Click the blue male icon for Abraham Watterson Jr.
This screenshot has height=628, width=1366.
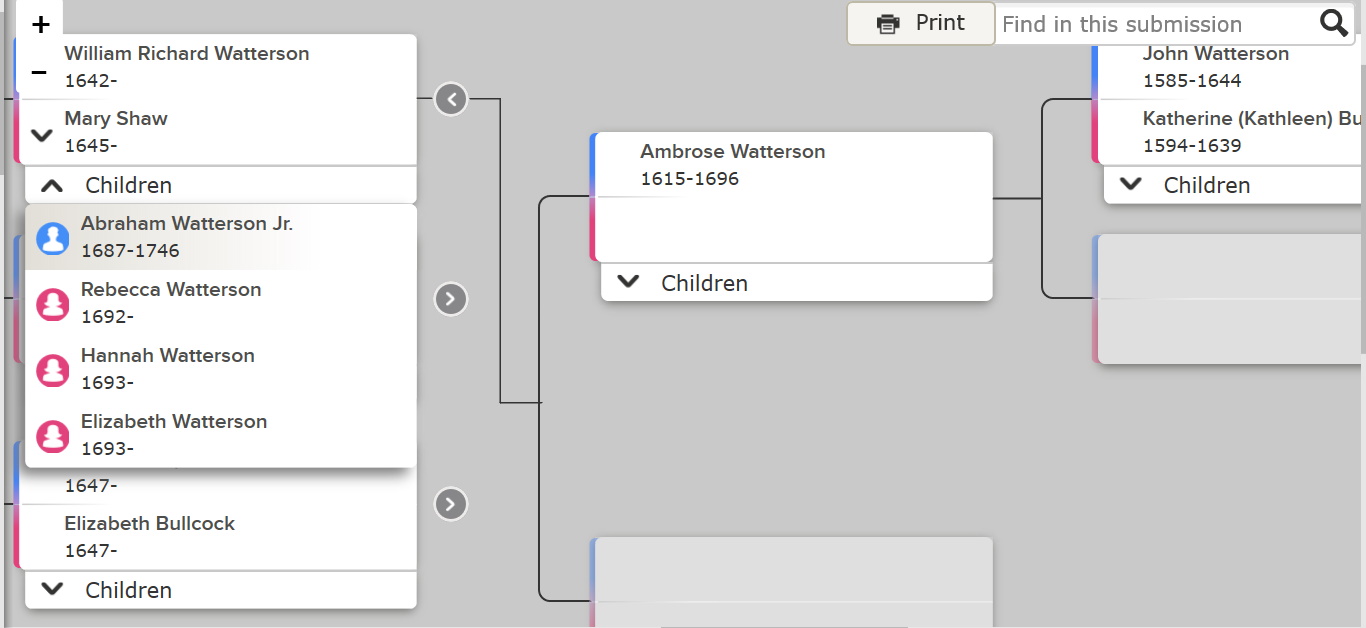pos(53,238)
